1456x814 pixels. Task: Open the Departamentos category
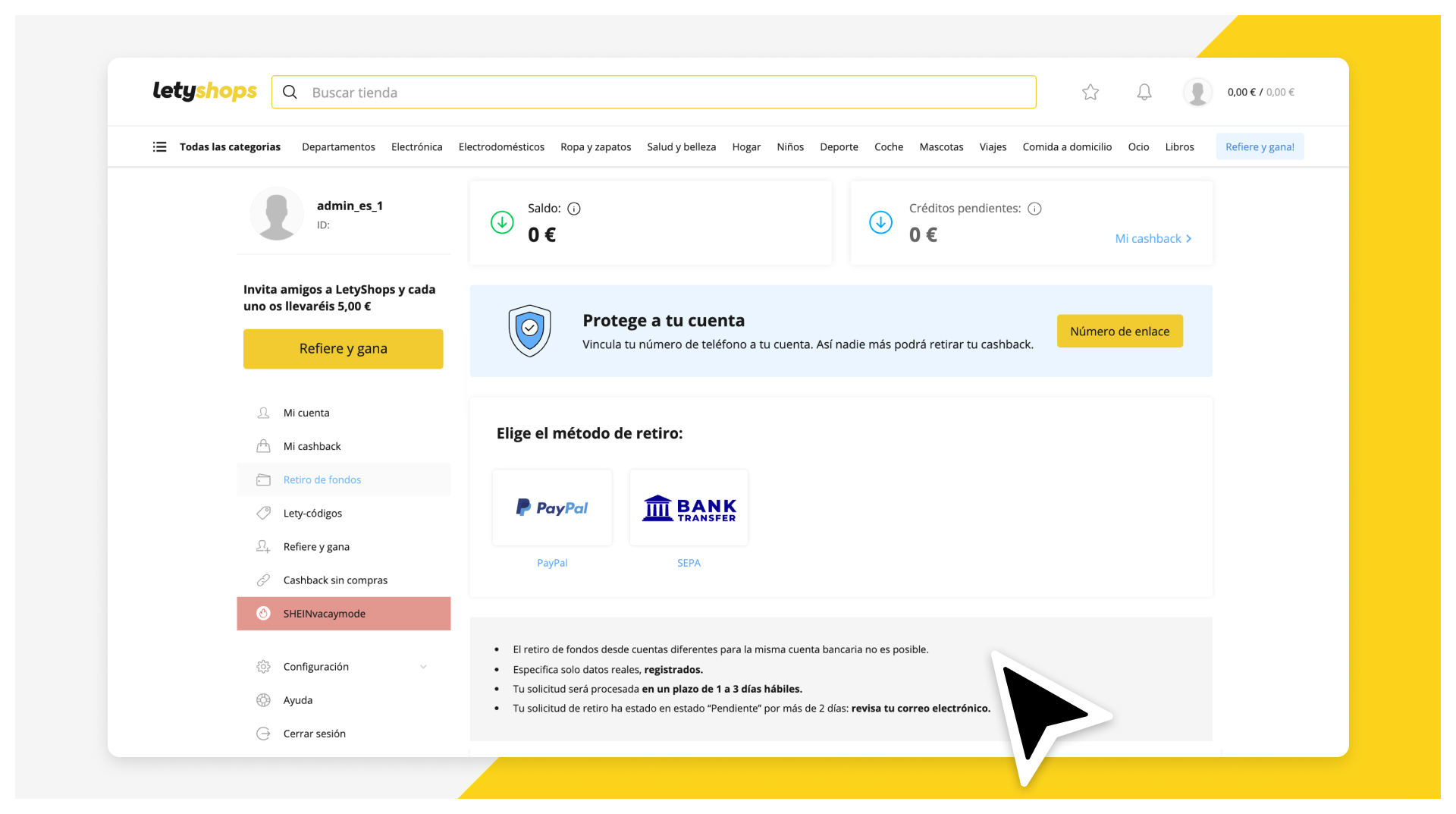click(x=338, y=146)
